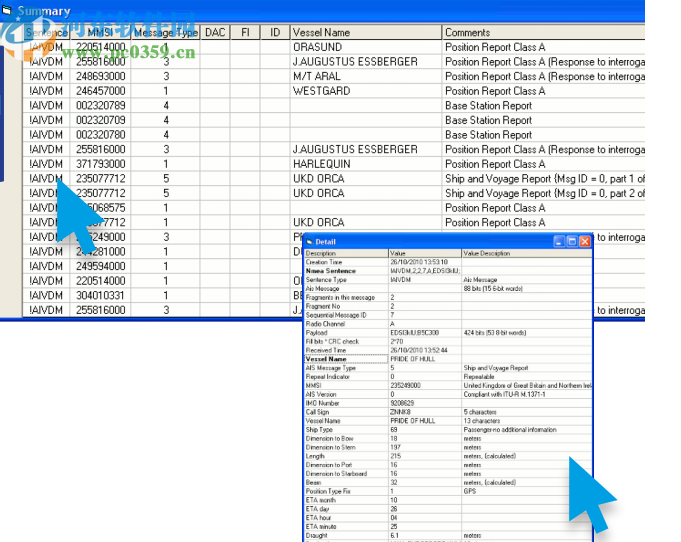Maximize the Detail window
681x542 pixels.
tap(572, 241)
